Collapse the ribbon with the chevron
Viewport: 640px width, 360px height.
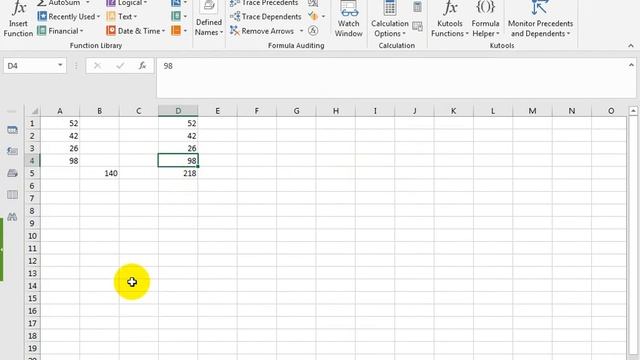(631, 46)
